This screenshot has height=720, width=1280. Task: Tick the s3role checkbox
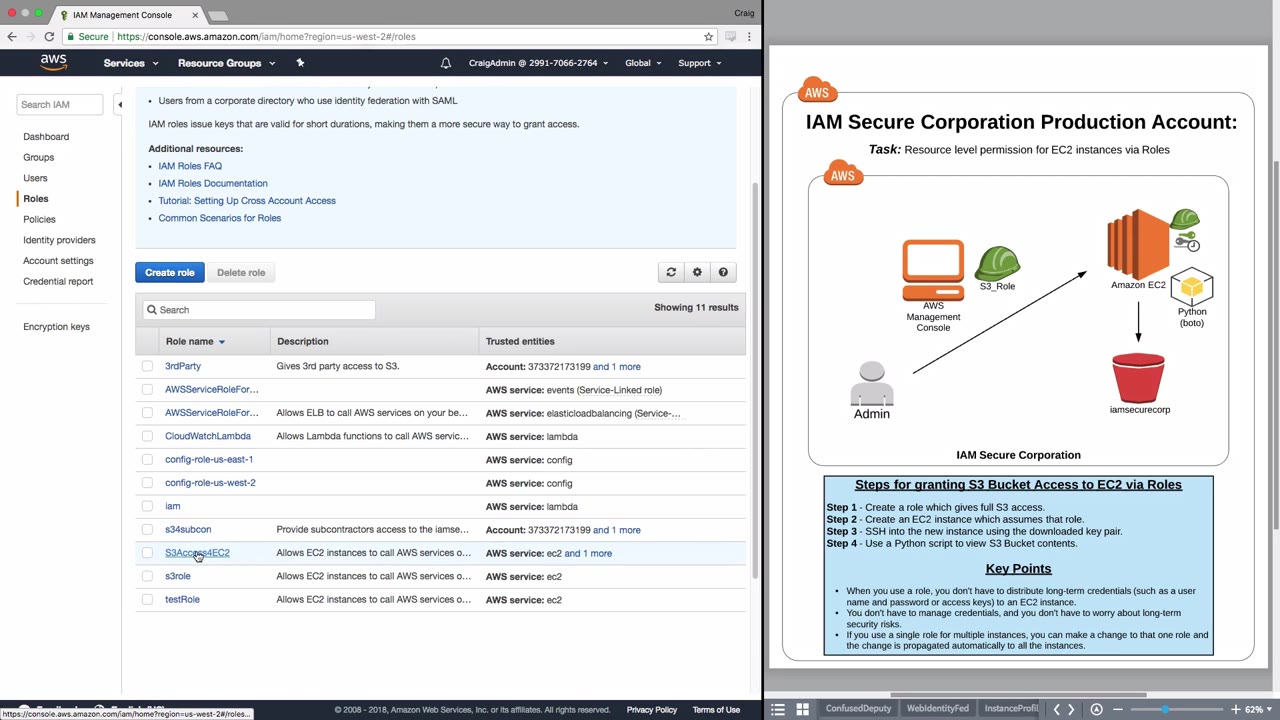point(147,576)
